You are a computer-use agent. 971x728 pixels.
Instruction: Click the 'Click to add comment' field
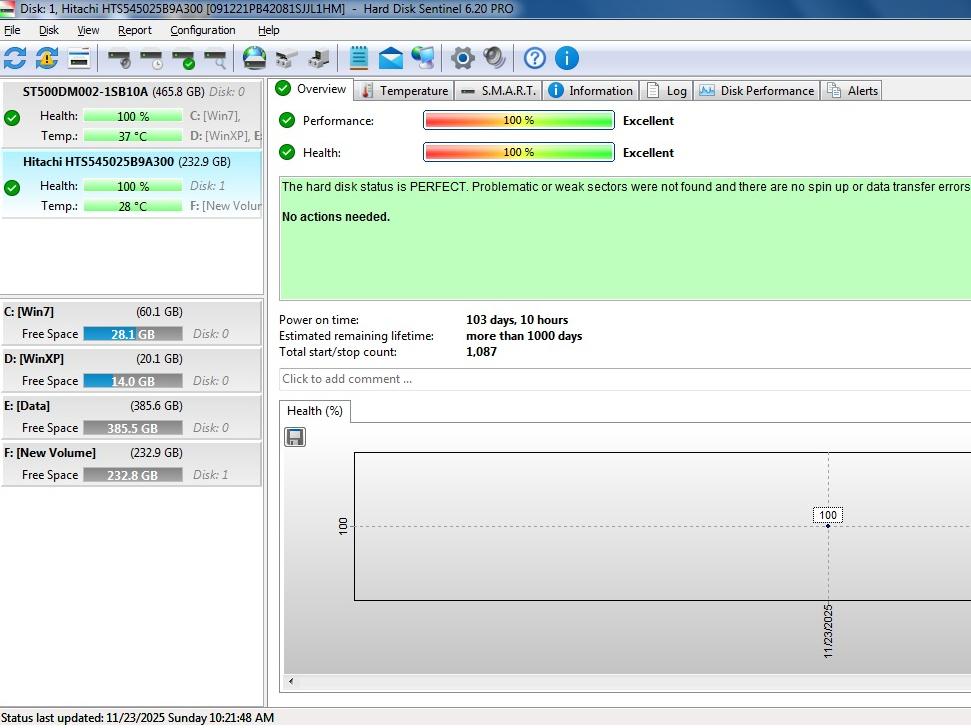point(620,379)
